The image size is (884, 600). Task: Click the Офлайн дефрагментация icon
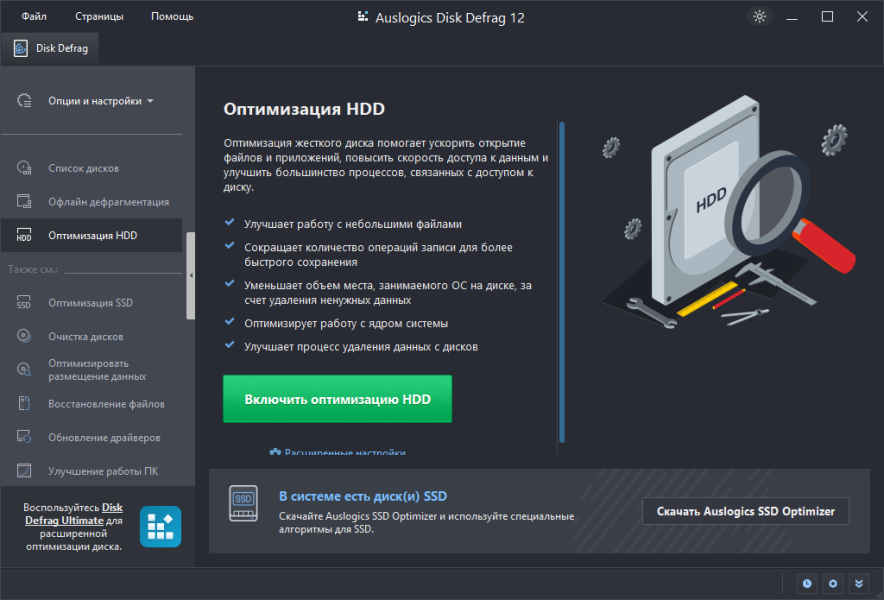(24, 201)
